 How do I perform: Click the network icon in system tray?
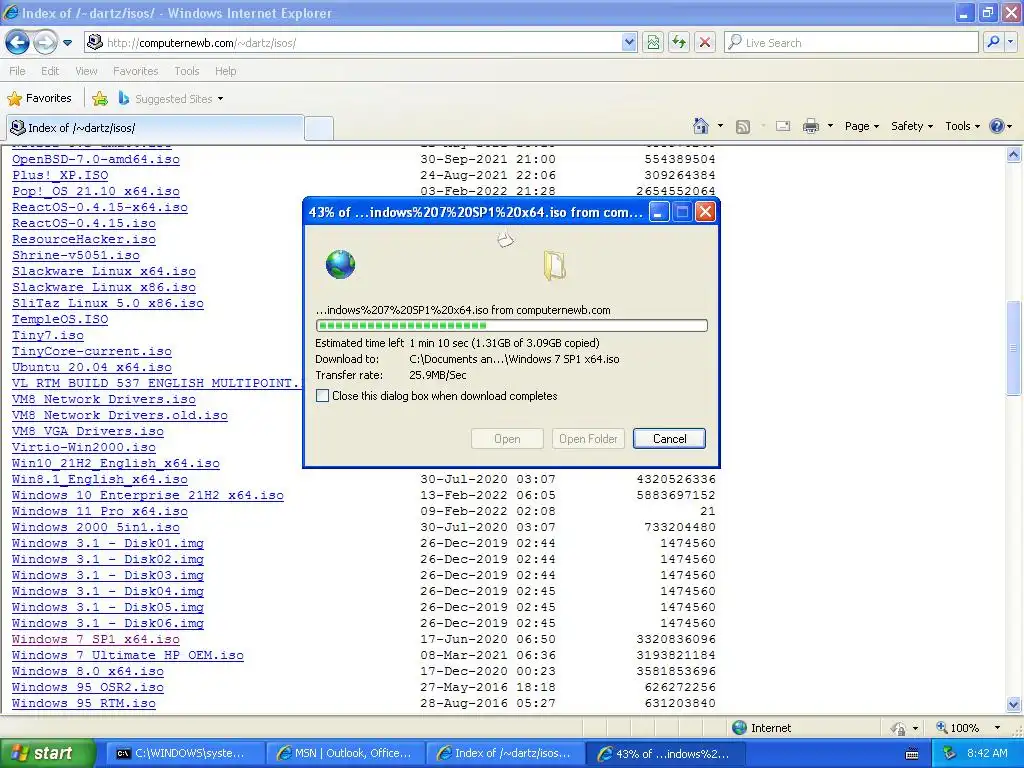tap(950, 754)
